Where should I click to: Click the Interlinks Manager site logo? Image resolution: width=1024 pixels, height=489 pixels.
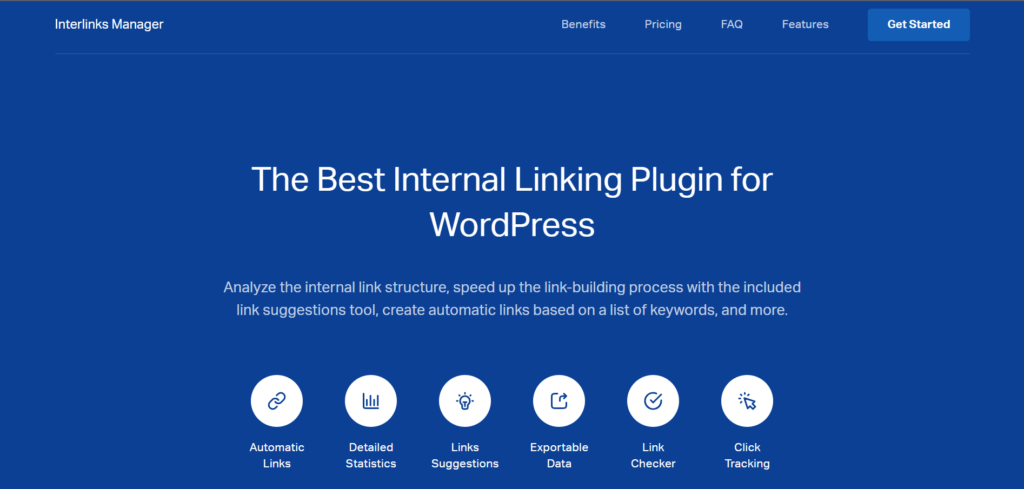click(x=109, y=25)
